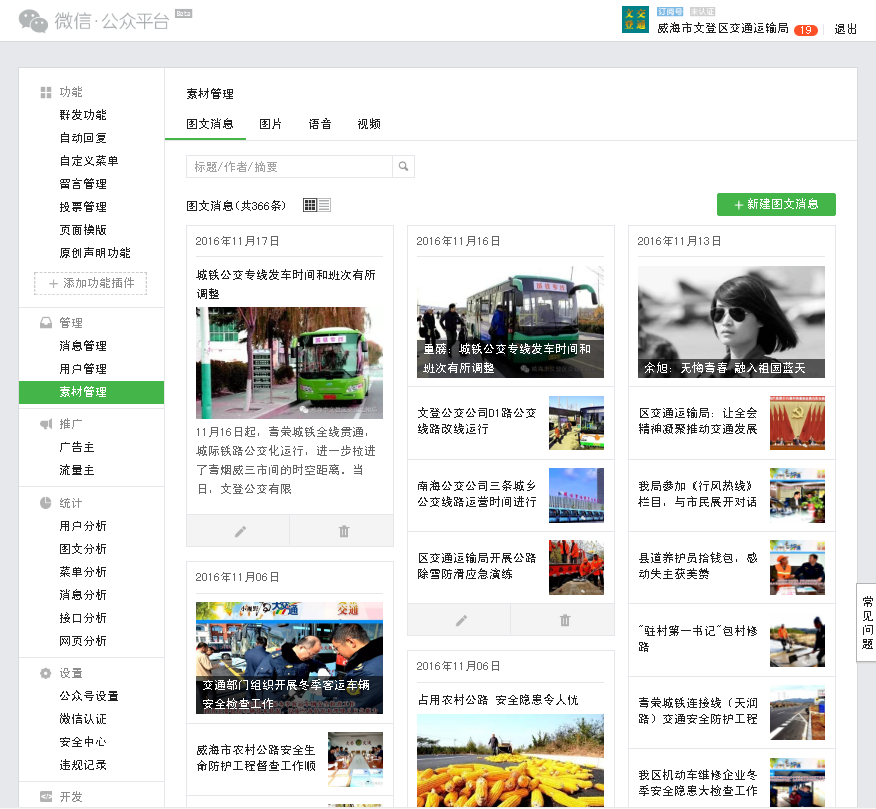Click the 功能 grid icon in sidebar
Screen dimensions: 876x809
click(44, 91)
